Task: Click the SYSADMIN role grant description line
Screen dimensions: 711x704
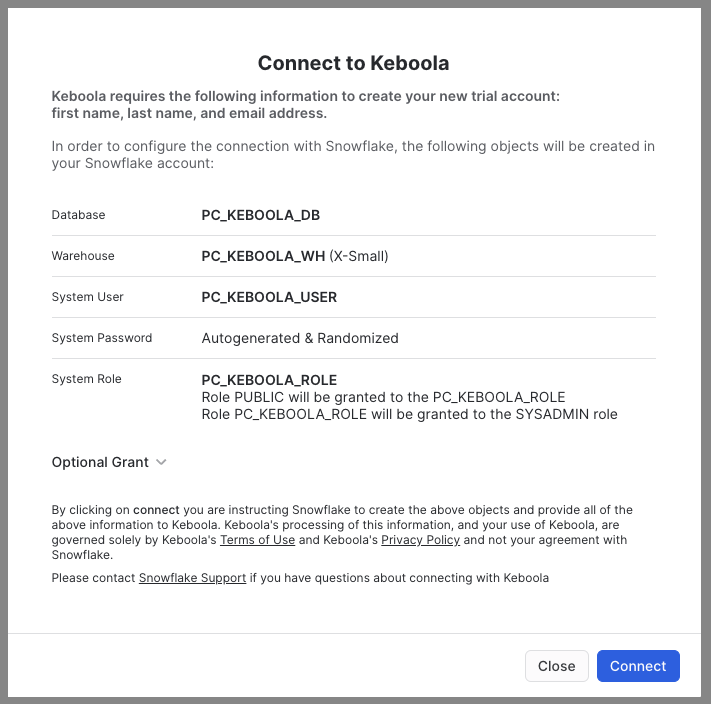Action: (x=409, y=414)
